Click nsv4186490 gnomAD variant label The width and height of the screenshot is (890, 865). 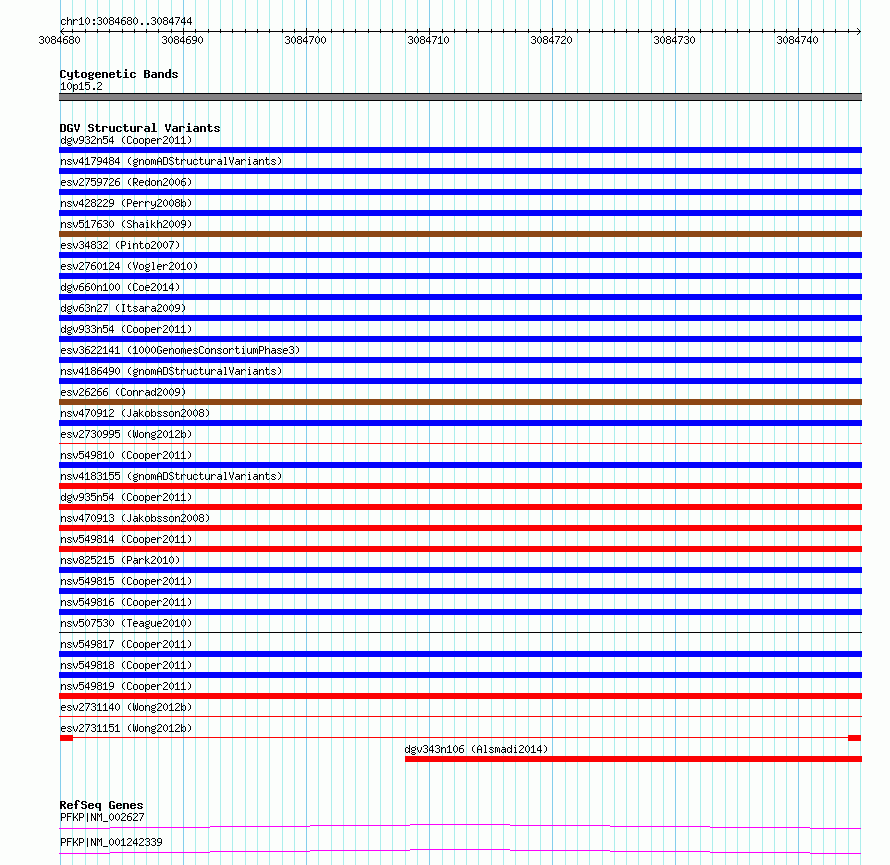coord(171,371)
